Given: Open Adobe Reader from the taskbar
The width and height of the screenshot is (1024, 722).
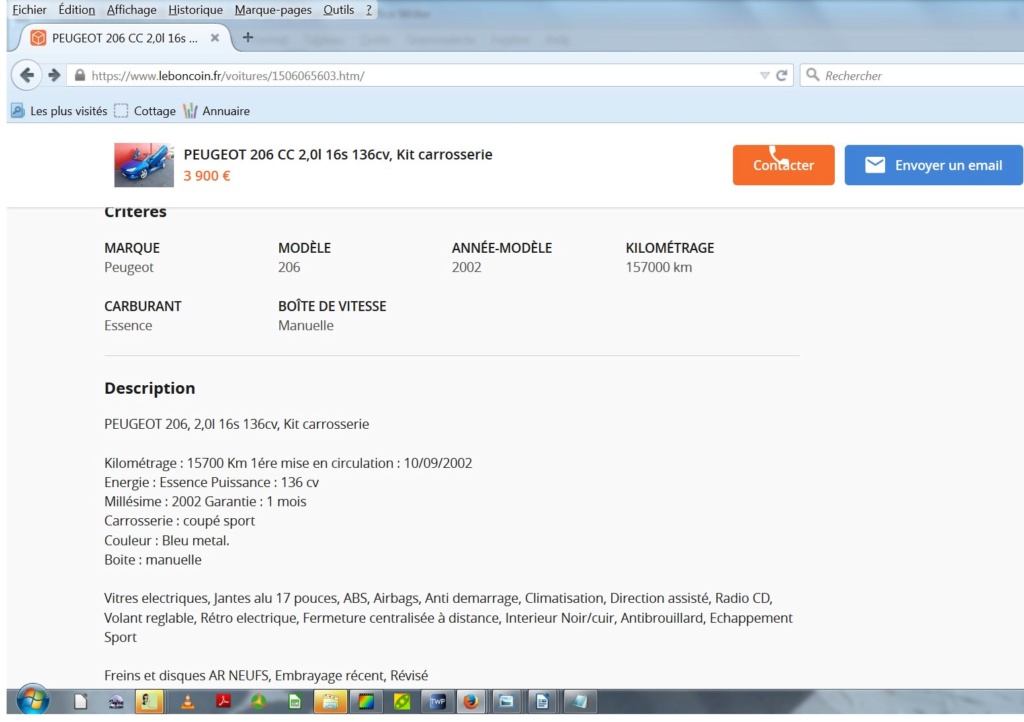Looking at the screenshot, I should (223, 702).
